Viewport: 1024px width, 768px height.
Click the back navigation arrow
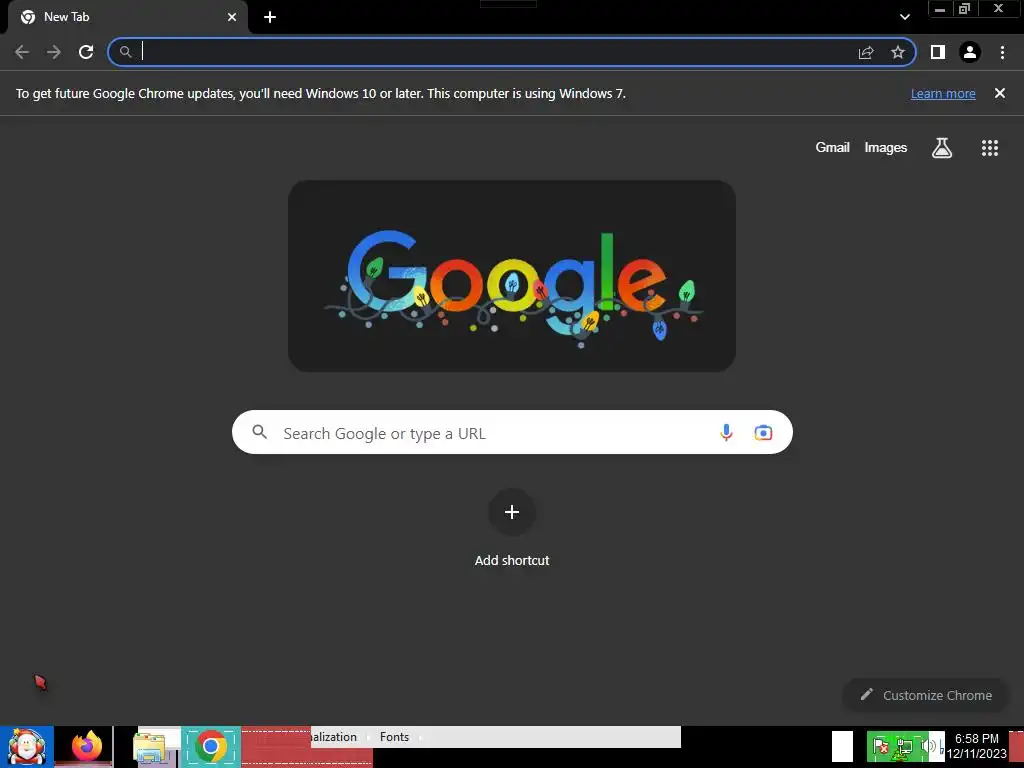[22, 52]
